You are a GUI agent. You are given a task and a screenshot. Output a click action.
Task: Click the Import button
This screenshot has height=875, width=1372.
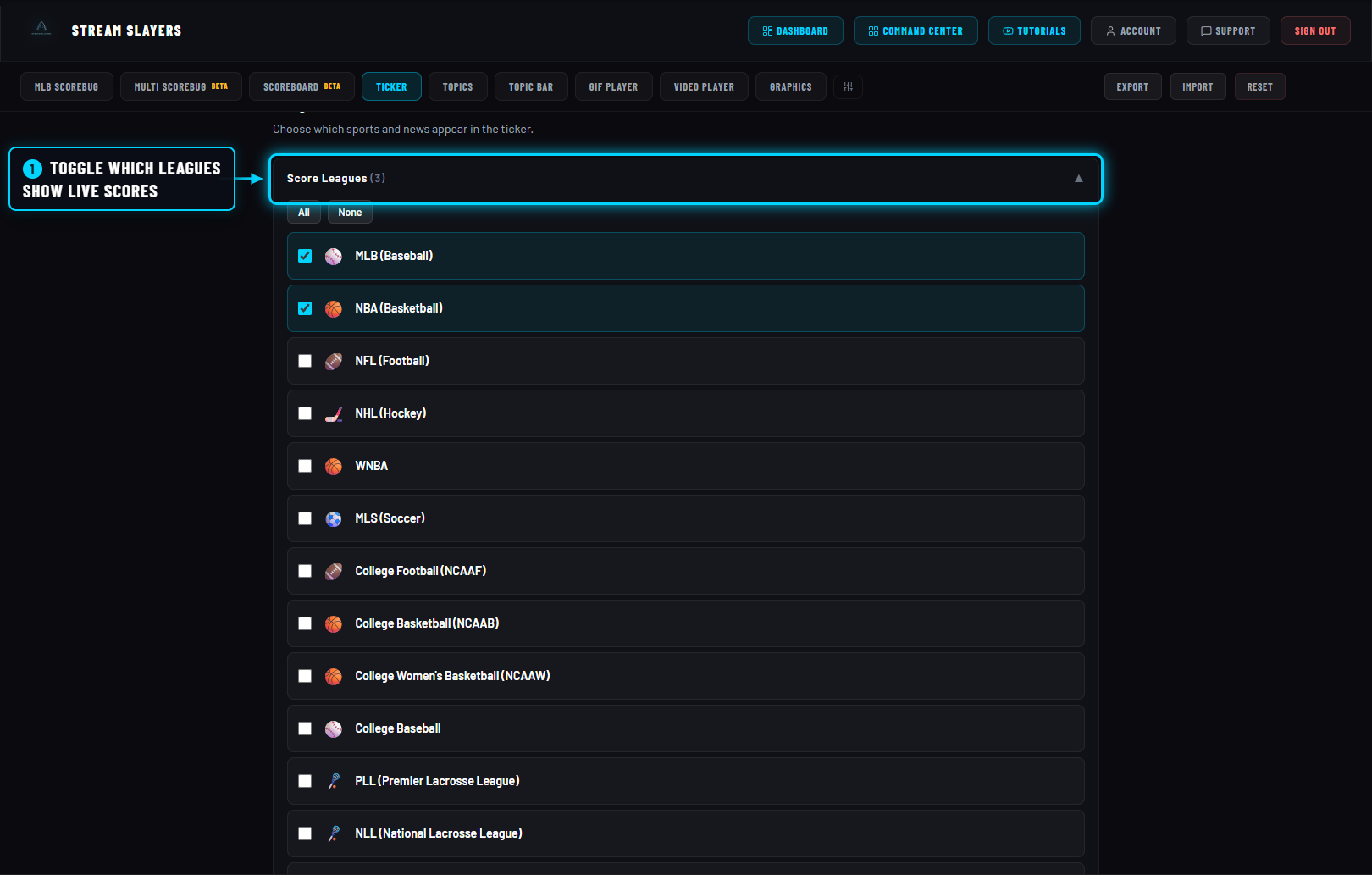click(x=1198, y=87)
